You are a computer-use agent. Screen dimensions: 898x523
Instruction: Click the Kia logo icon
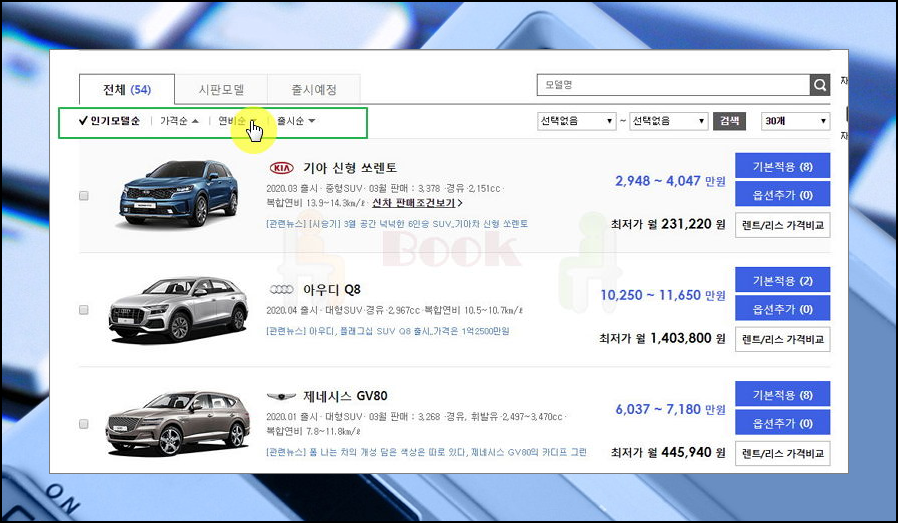(x=281, y=168)
